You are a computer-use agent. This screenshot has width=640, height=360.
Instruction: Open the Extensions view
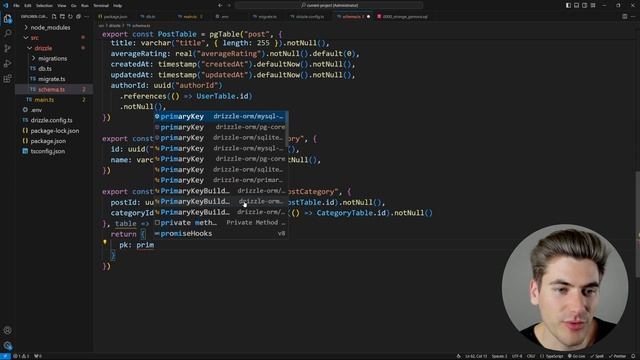[7, 78]
